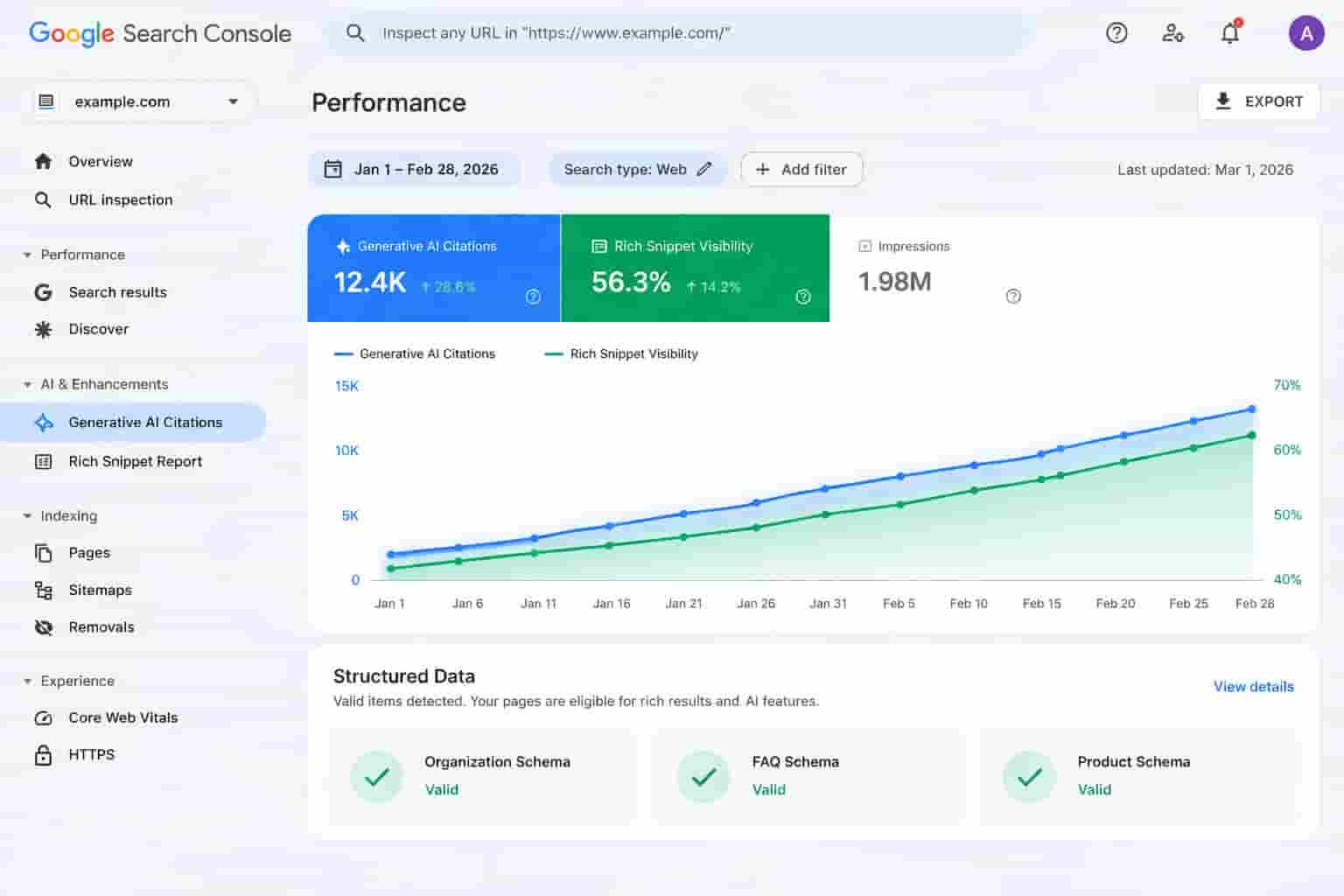Click the account avatar A
Screen dimensions: 1344x896
[1306, 33]
